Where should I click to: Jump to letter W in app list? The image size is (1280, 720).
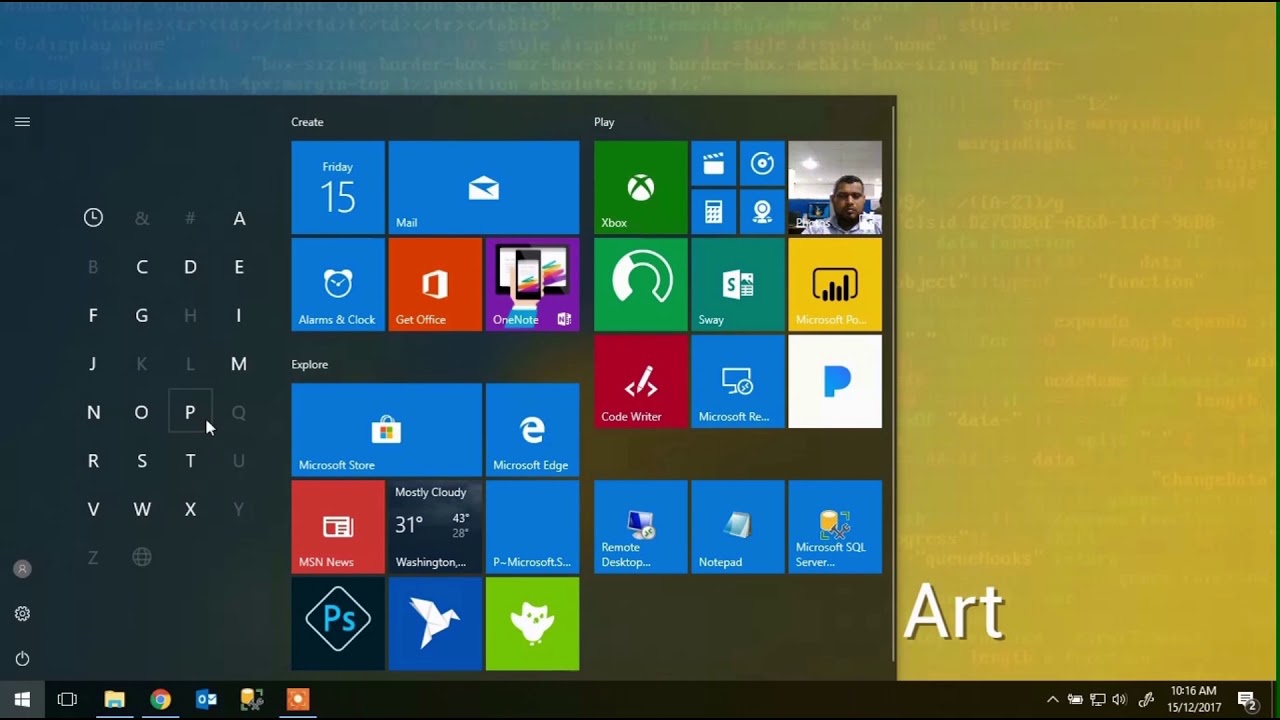[x=142, y=509]
